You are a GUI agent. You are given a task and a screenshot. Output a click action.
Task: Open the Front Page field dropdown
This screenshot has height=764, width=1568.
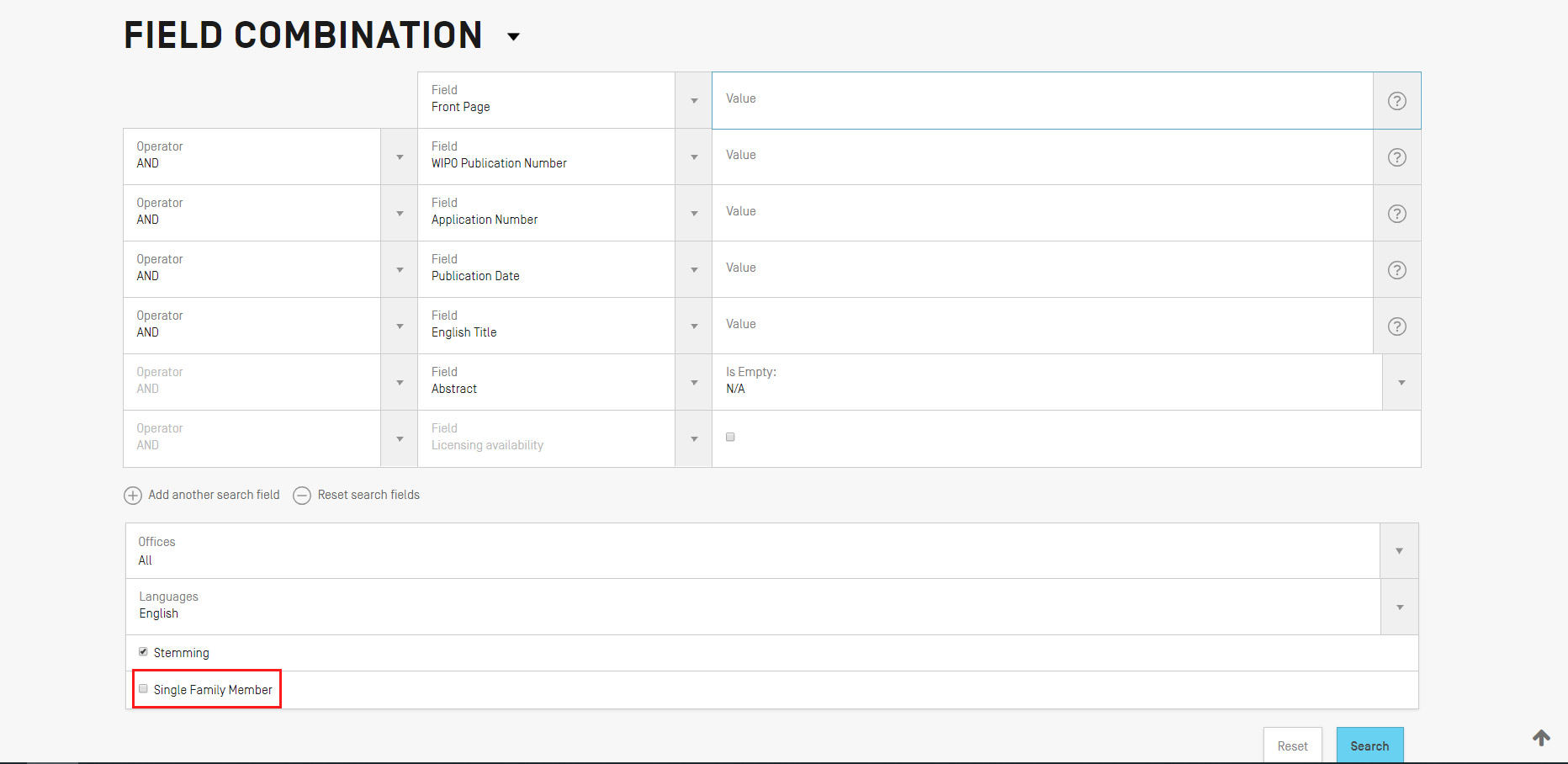click(694, 101)
